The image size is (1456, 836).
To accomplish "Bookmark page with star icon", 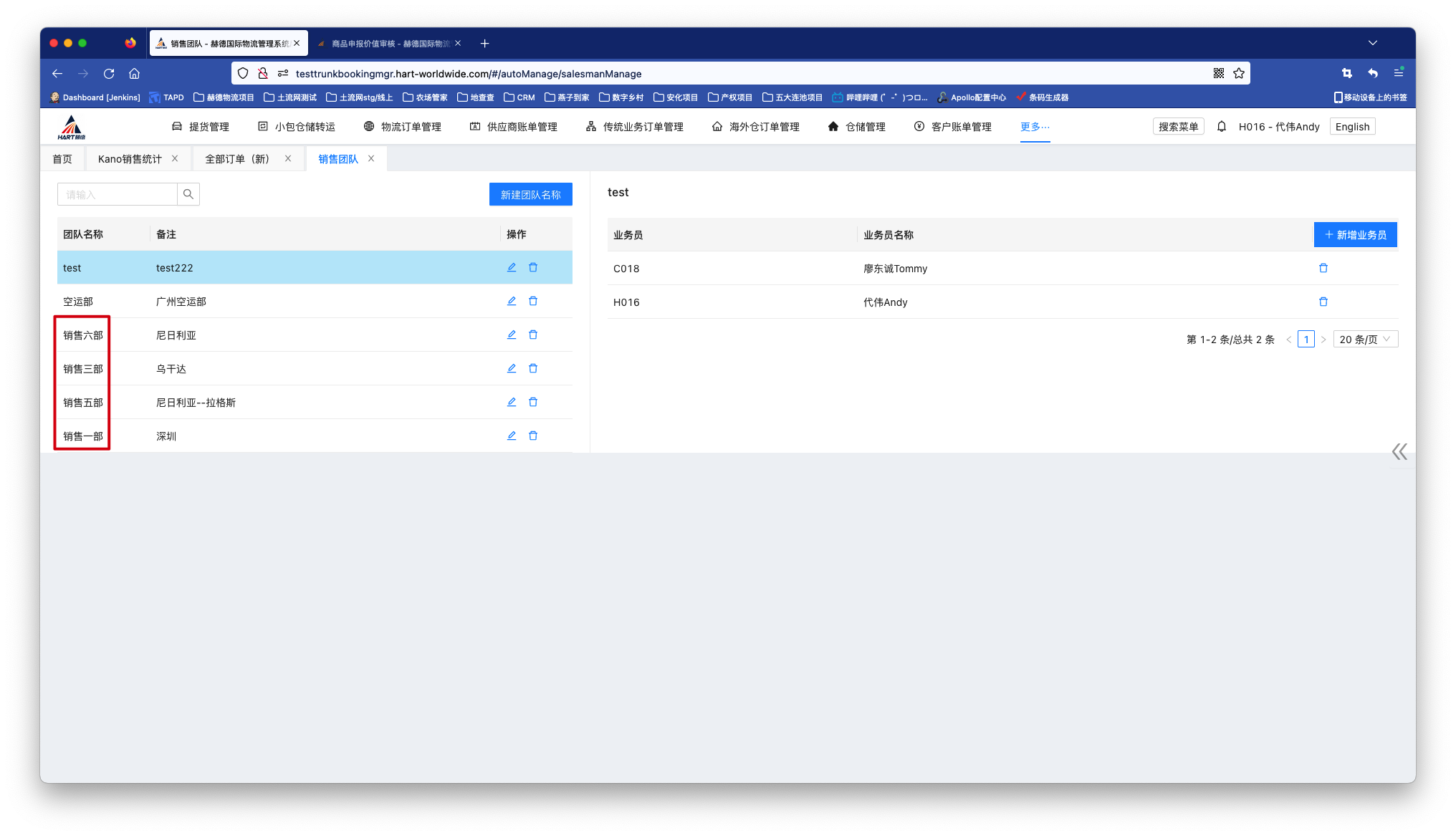I will click(x=1239, y=74).
